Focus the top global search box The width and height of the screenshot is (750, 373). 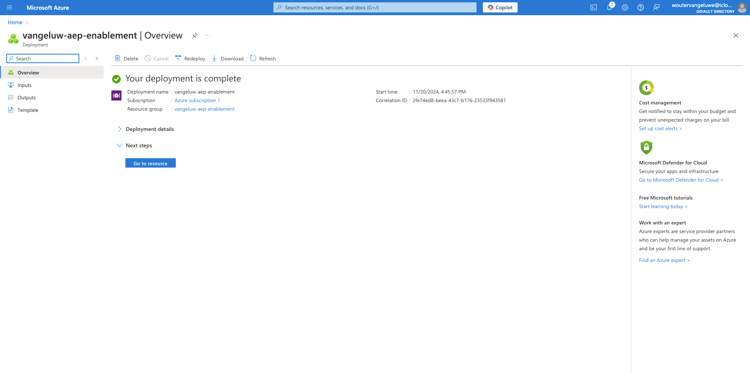coord(375,8)
